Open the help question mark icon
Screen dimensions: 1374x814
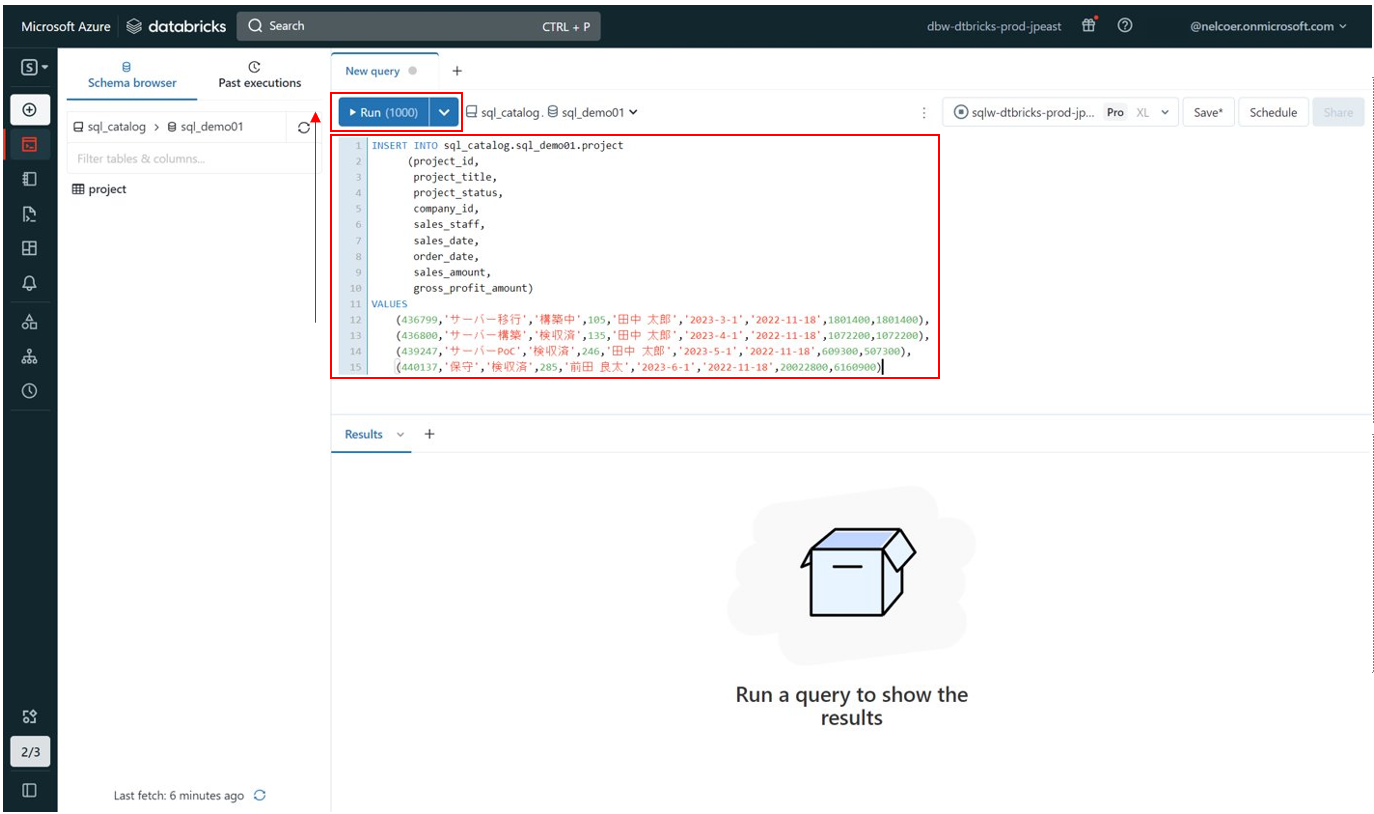click(x=1125, y=26)
